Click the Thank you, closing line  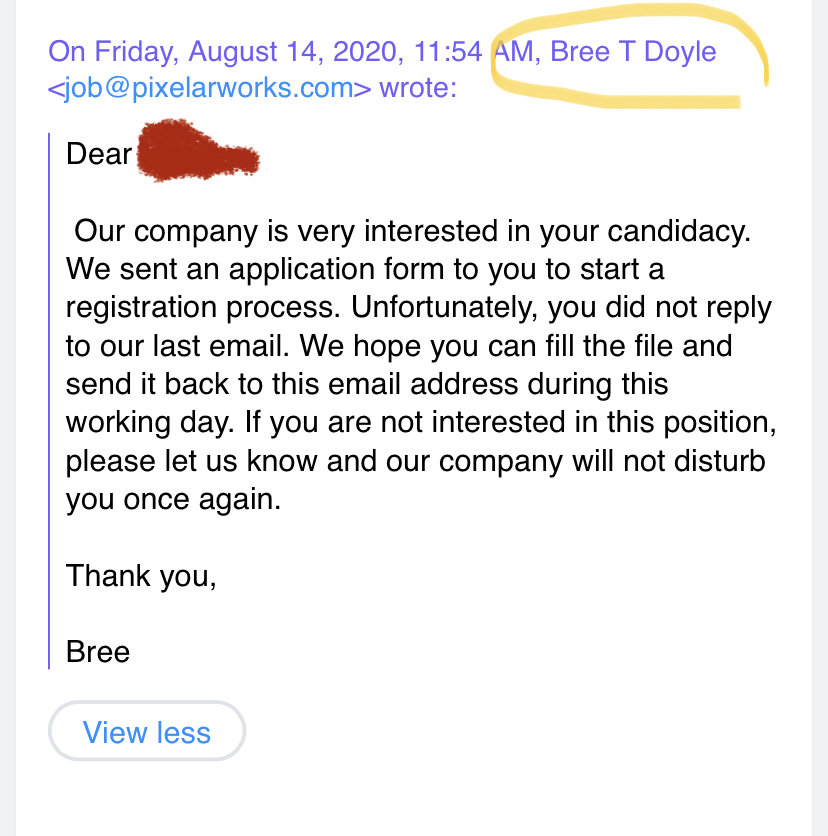tap(141, 576)
